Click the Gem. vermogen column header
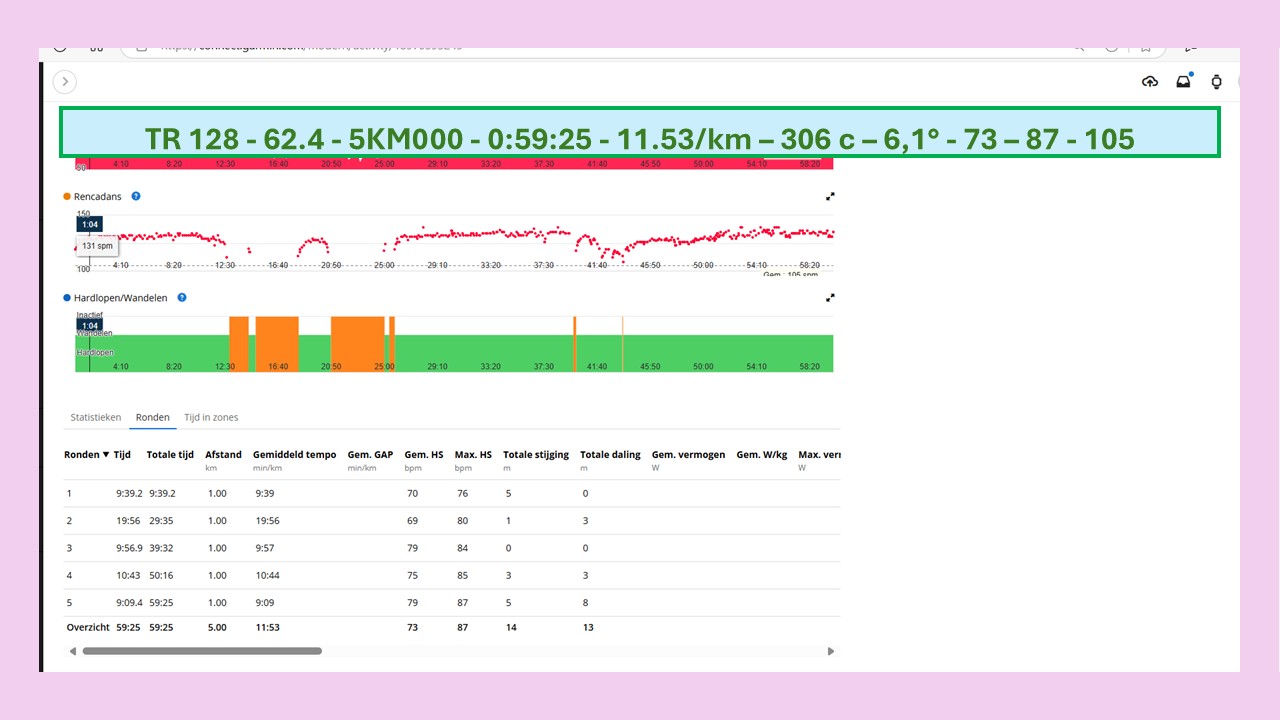This screenshot has height=720, width=1280. [688, 454]
